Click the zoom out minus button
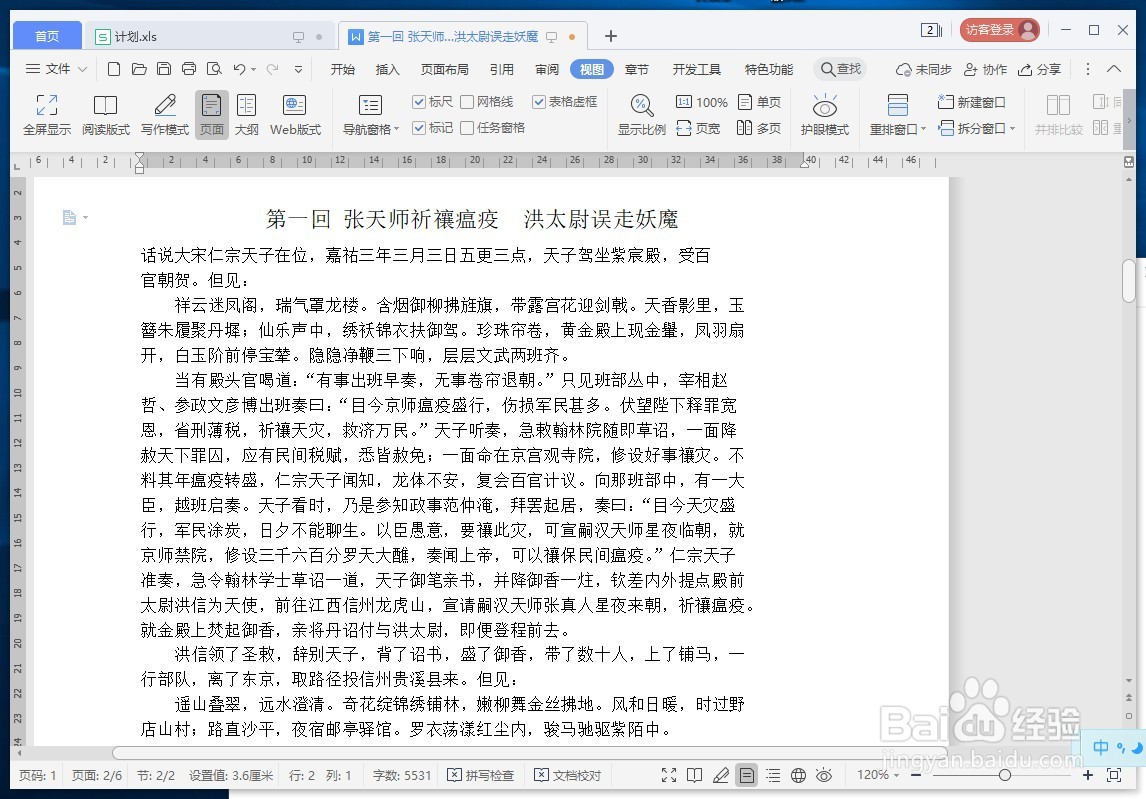1146x799 pixels. point(916,775)
